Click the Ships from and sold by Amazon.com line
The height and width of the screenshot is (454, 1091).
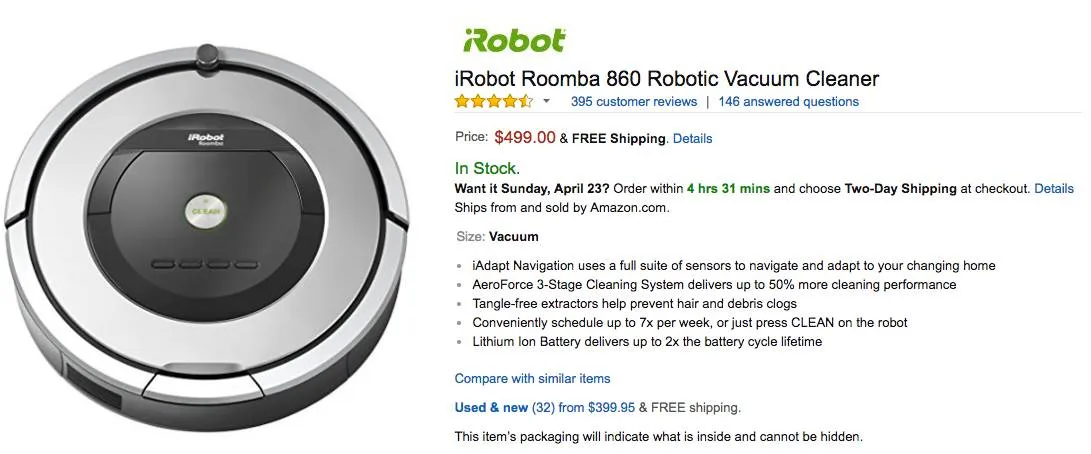pyautogui.click(x=561, y=208)
